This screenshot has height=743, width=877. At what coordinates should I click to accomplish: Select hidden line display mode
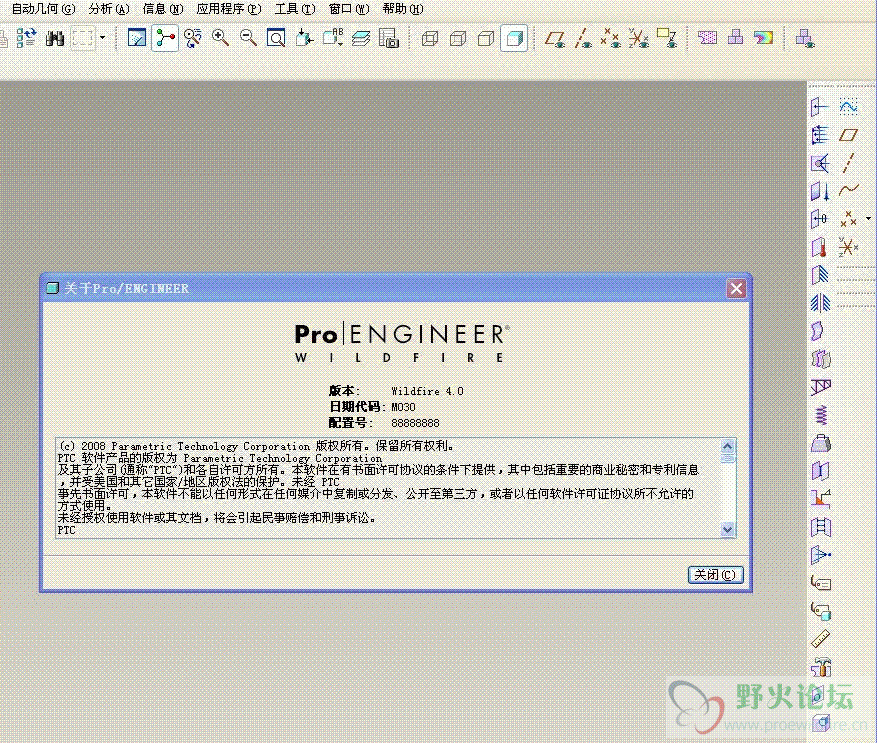pos(458,38)
